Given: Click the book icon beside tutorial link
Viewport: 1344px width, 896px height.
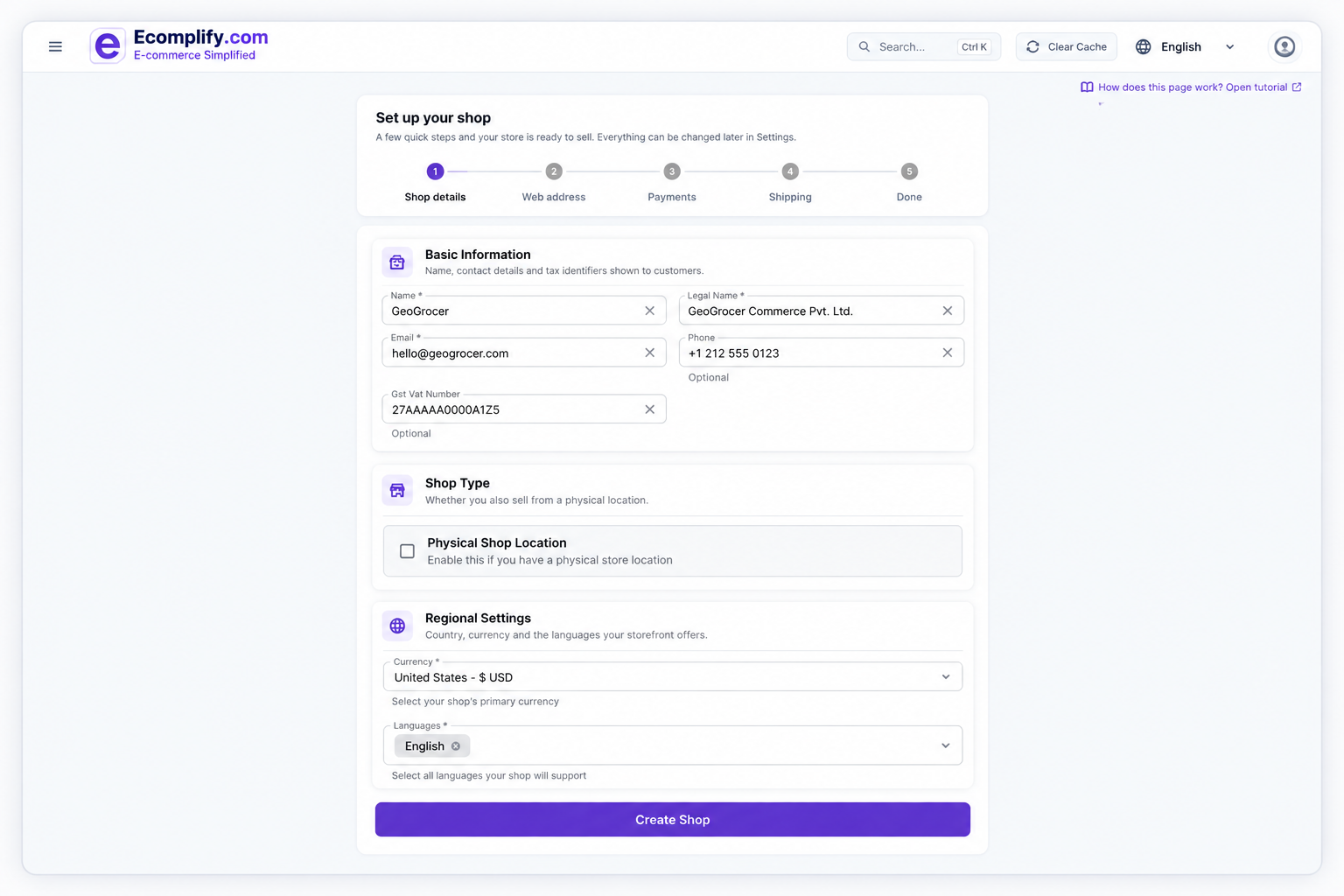Looking at the screenshot, I should (x=1087, y=87).
